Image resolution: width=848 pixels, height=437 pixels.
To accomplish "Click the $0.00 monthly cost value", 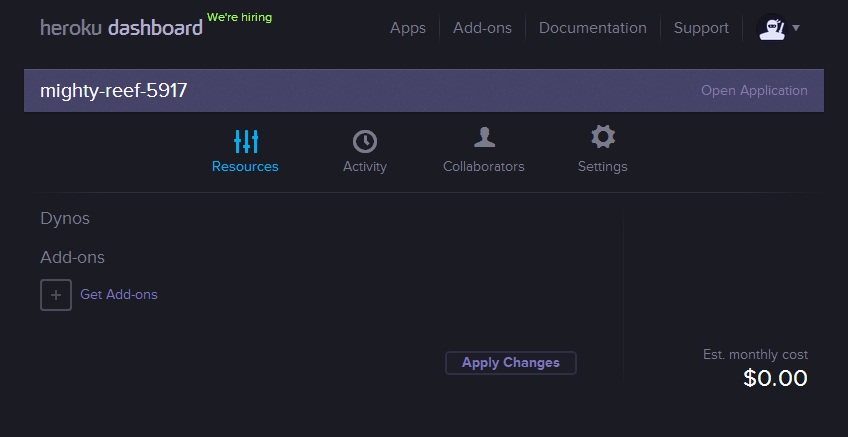I will coord(775,378).
